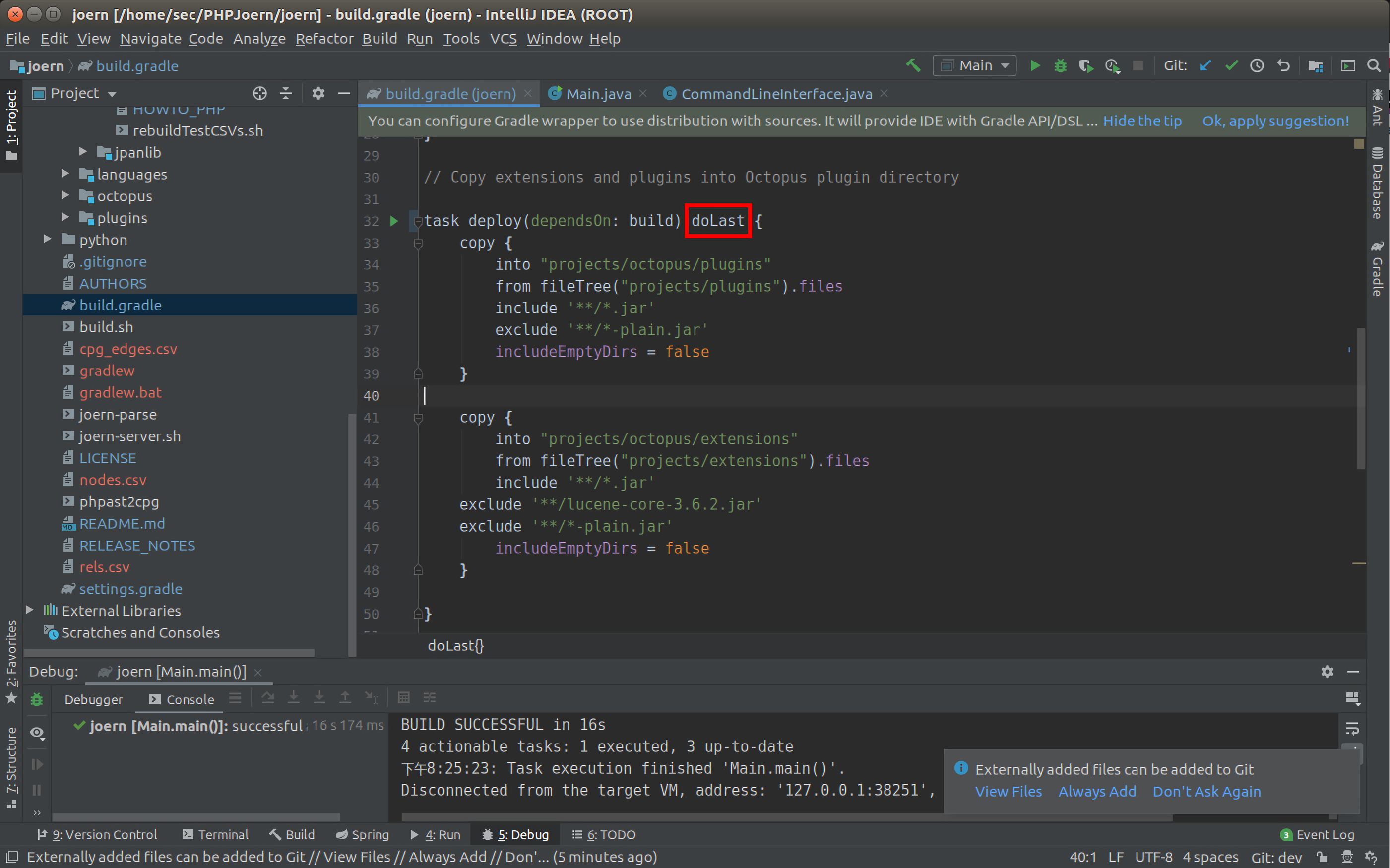
Task: Expand the plugins folder
Action: click(x=65, y=217)
